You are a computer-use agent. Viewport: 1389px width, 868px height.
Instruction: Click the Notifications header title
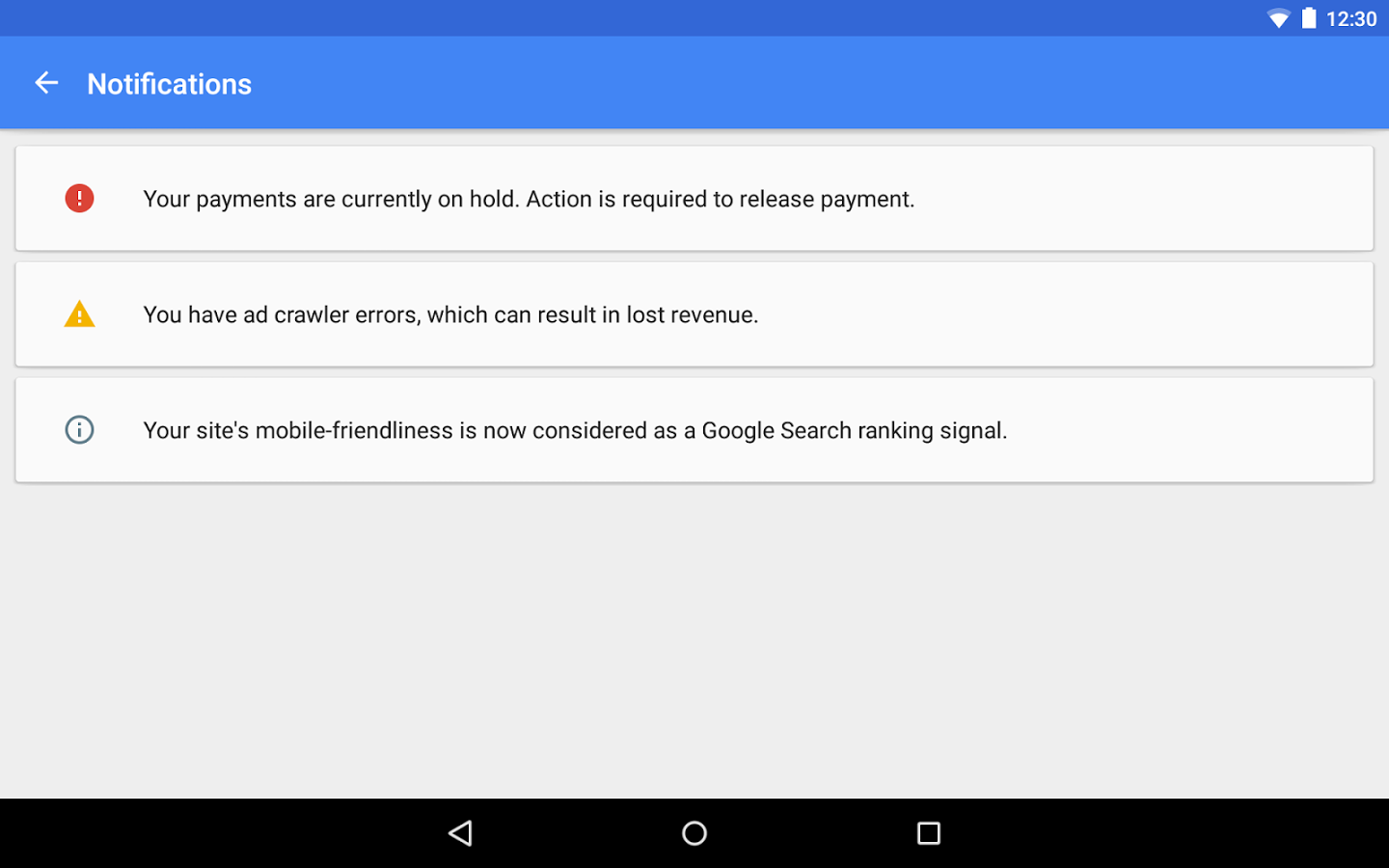(170, 84)
